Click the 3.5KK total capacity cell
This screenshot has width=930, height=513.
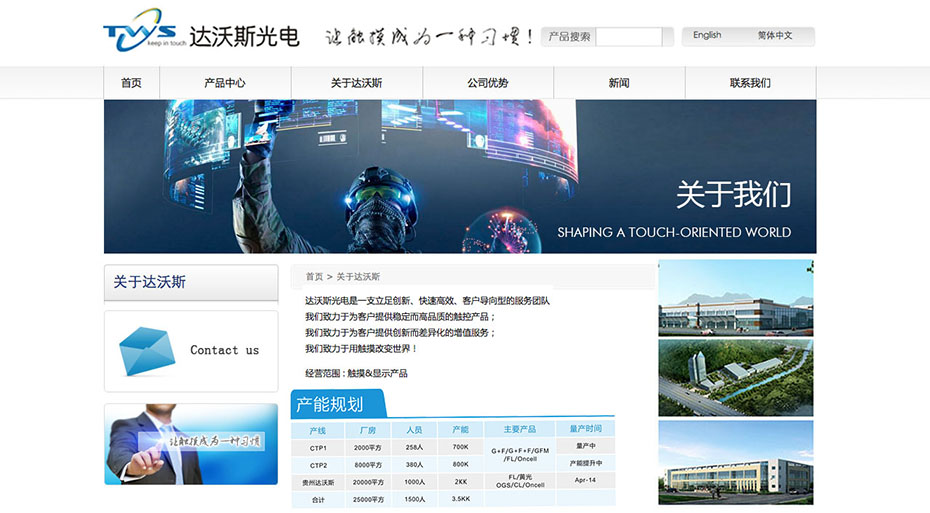[x=460, y=499]
